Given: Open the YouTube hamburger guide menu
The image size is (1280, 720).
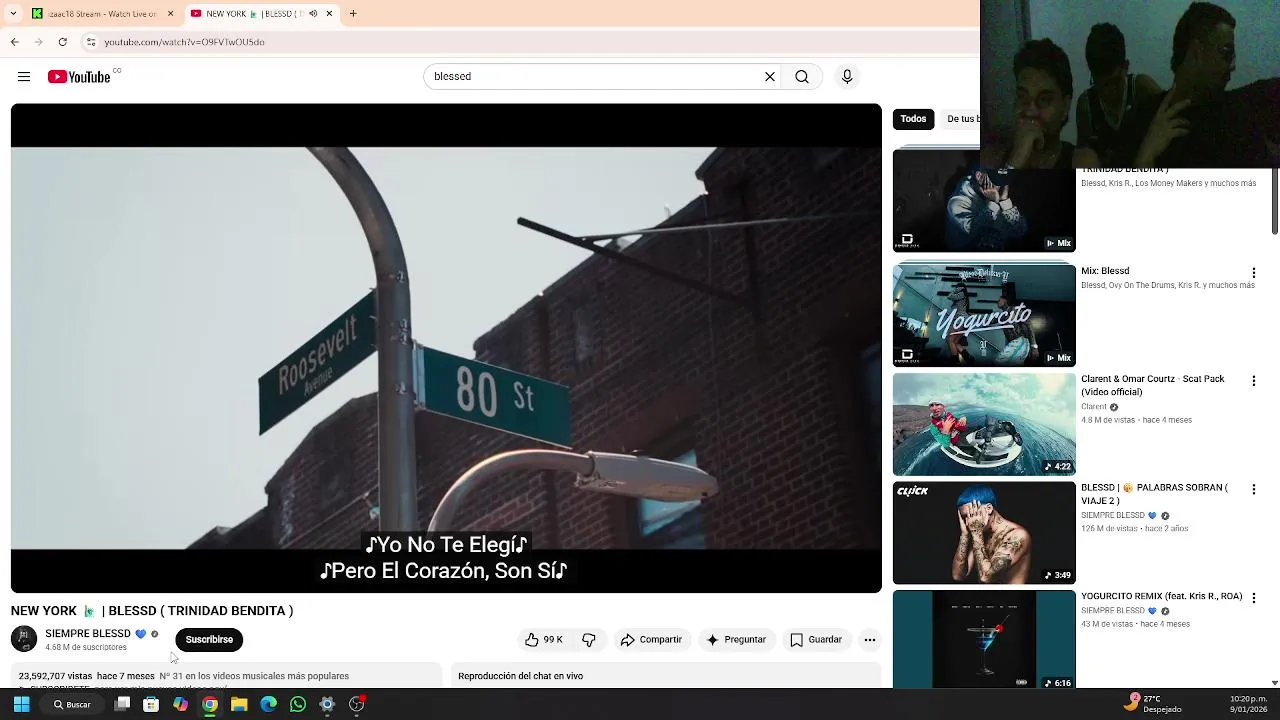Looking at the screenshot, I should (x=24, y=77).
